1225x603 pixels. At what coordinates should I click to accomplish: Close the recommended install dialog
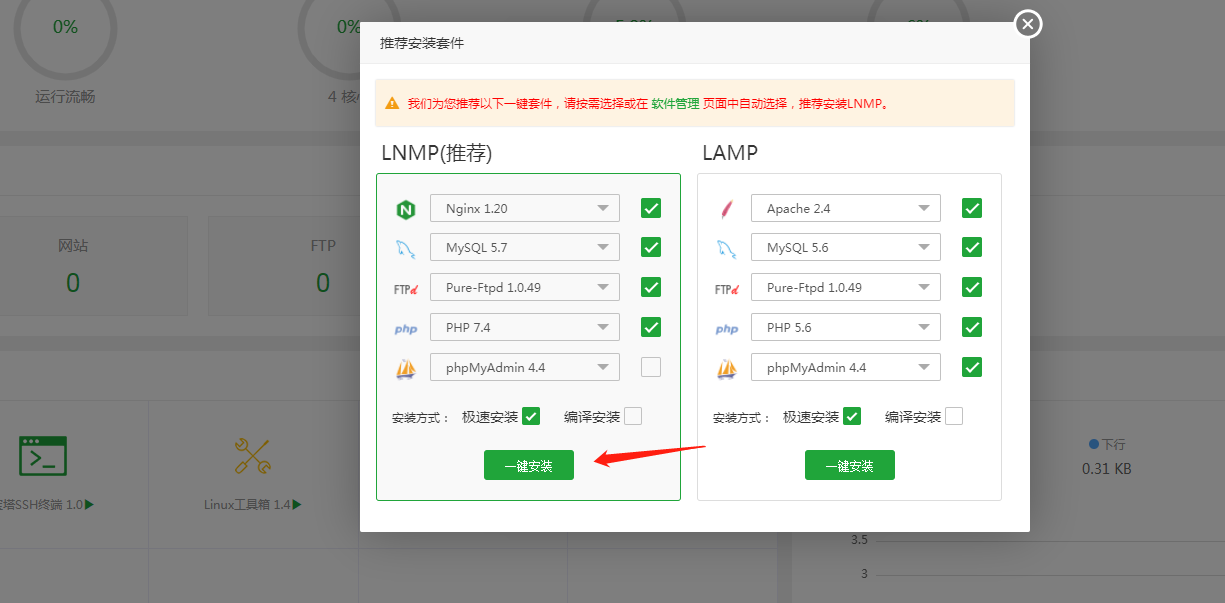[1028, 24]
